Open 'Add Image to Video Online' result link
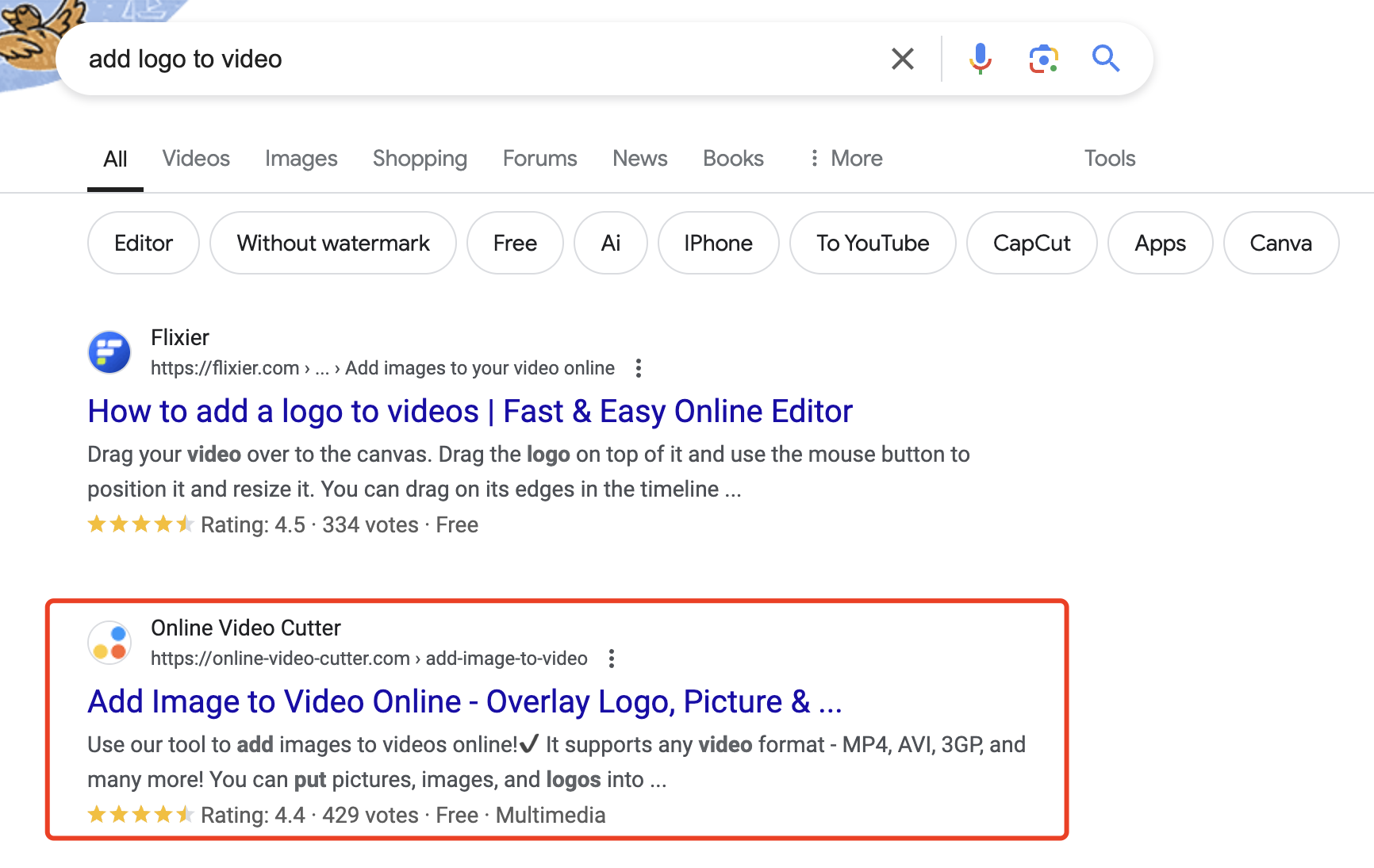1374x868 pixels. pyautogui.click(x=465, y=701)
